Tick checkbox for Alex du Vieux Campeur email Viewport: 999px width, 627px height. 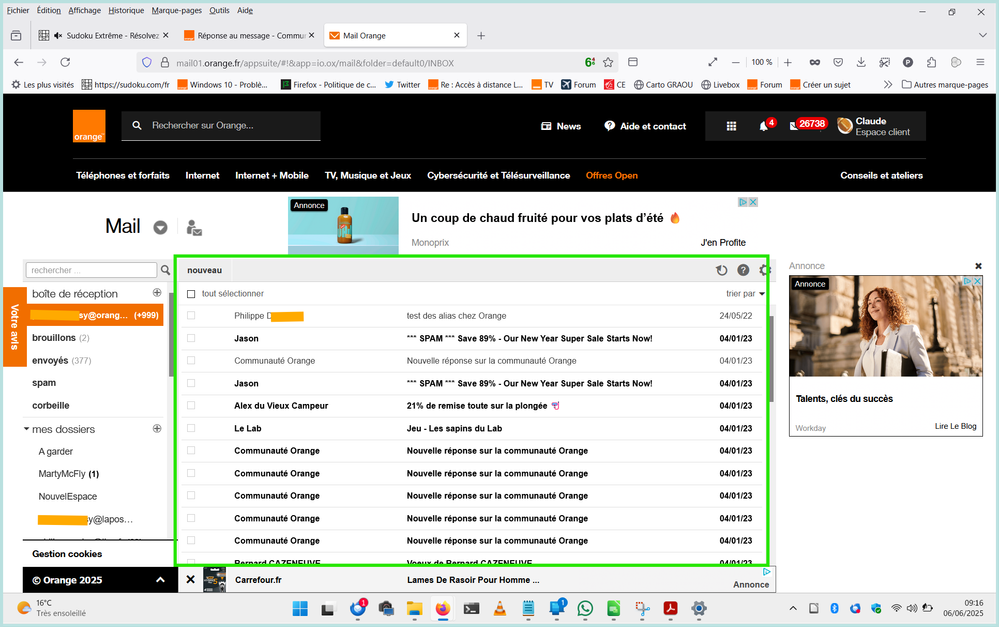[191, 406]
